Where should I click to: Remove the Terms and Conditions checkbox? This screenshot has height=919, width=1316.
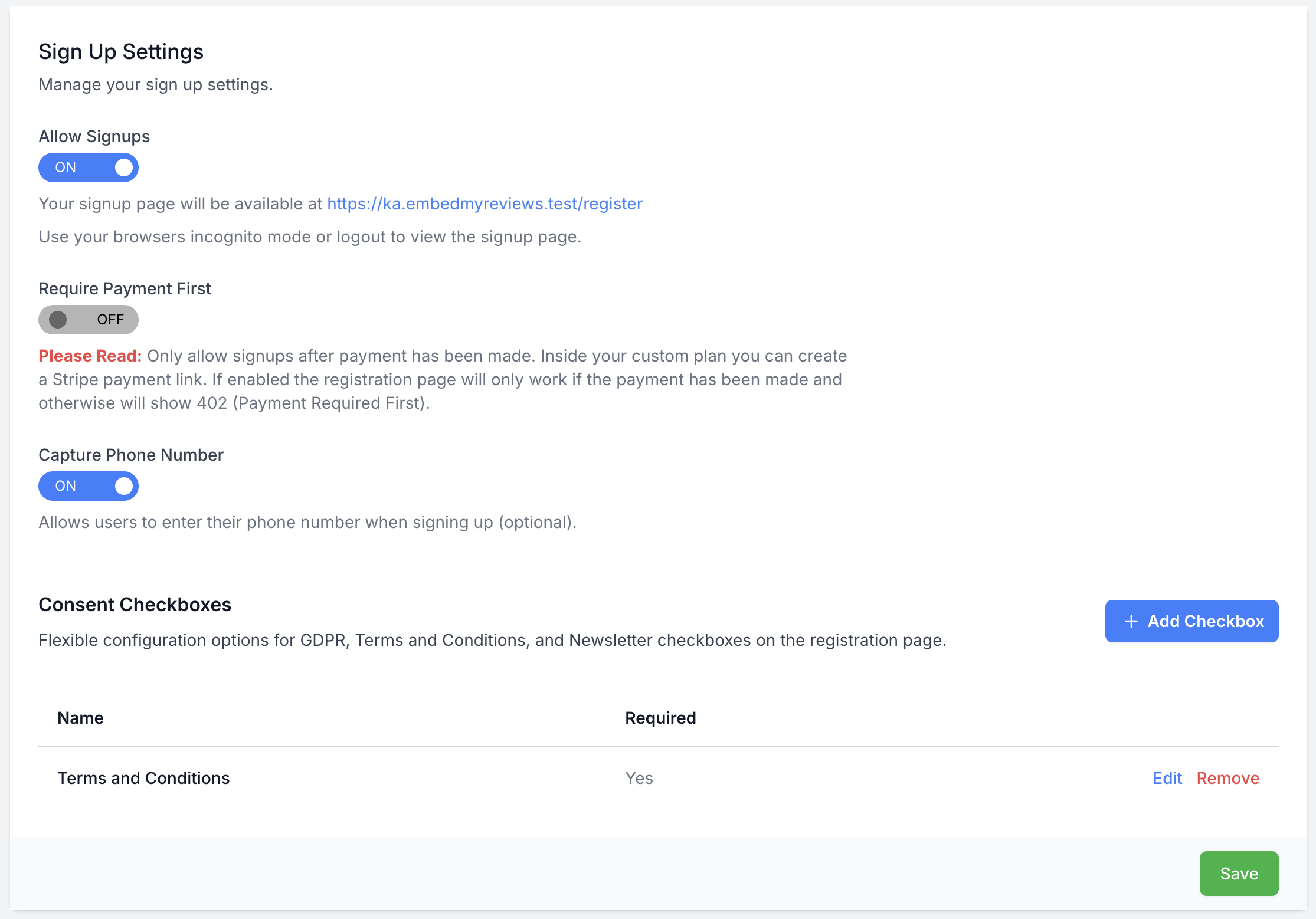(1227, 778)
